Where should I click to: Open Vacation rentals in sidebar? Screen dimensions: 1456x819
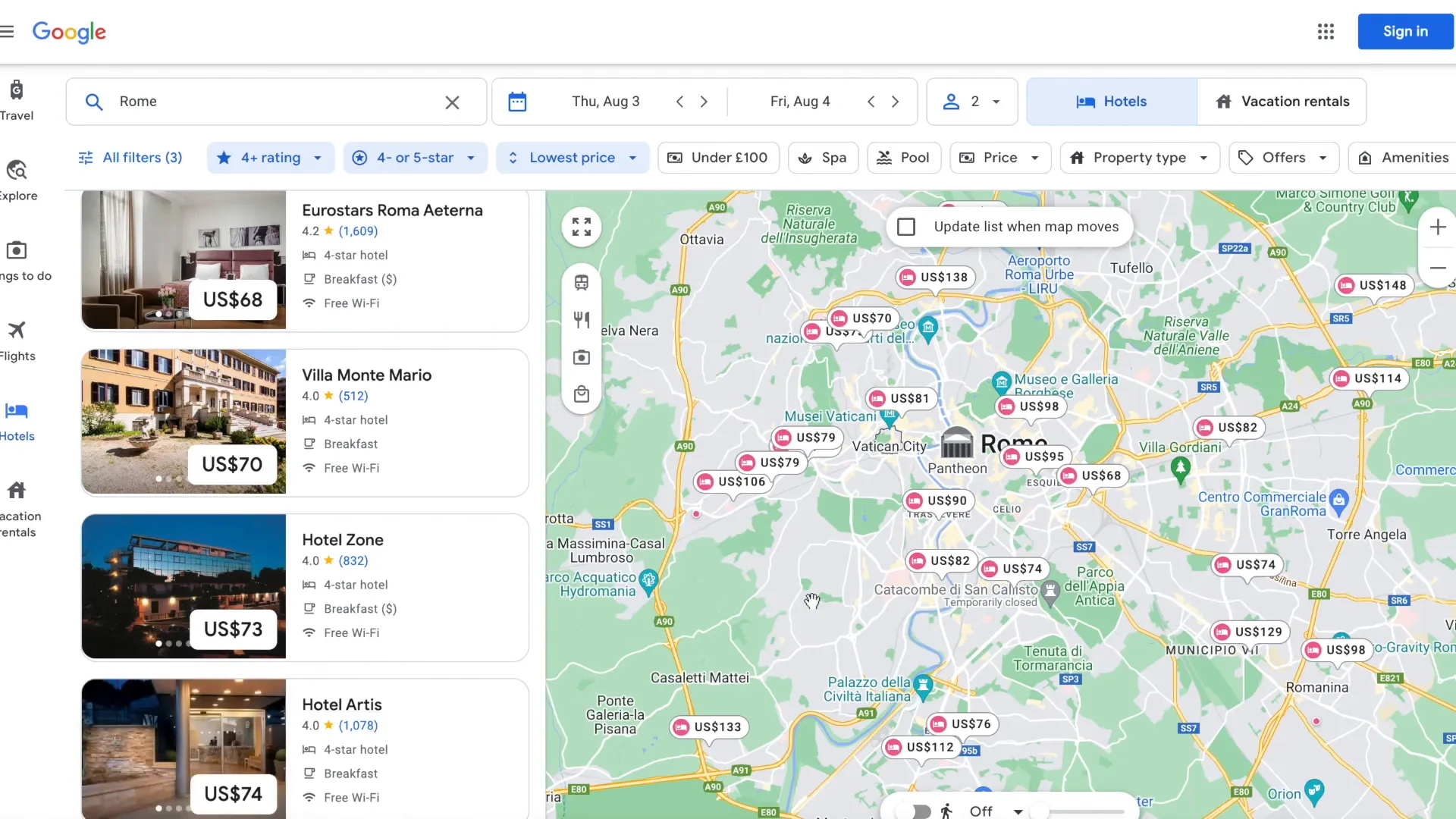[18, 510]
